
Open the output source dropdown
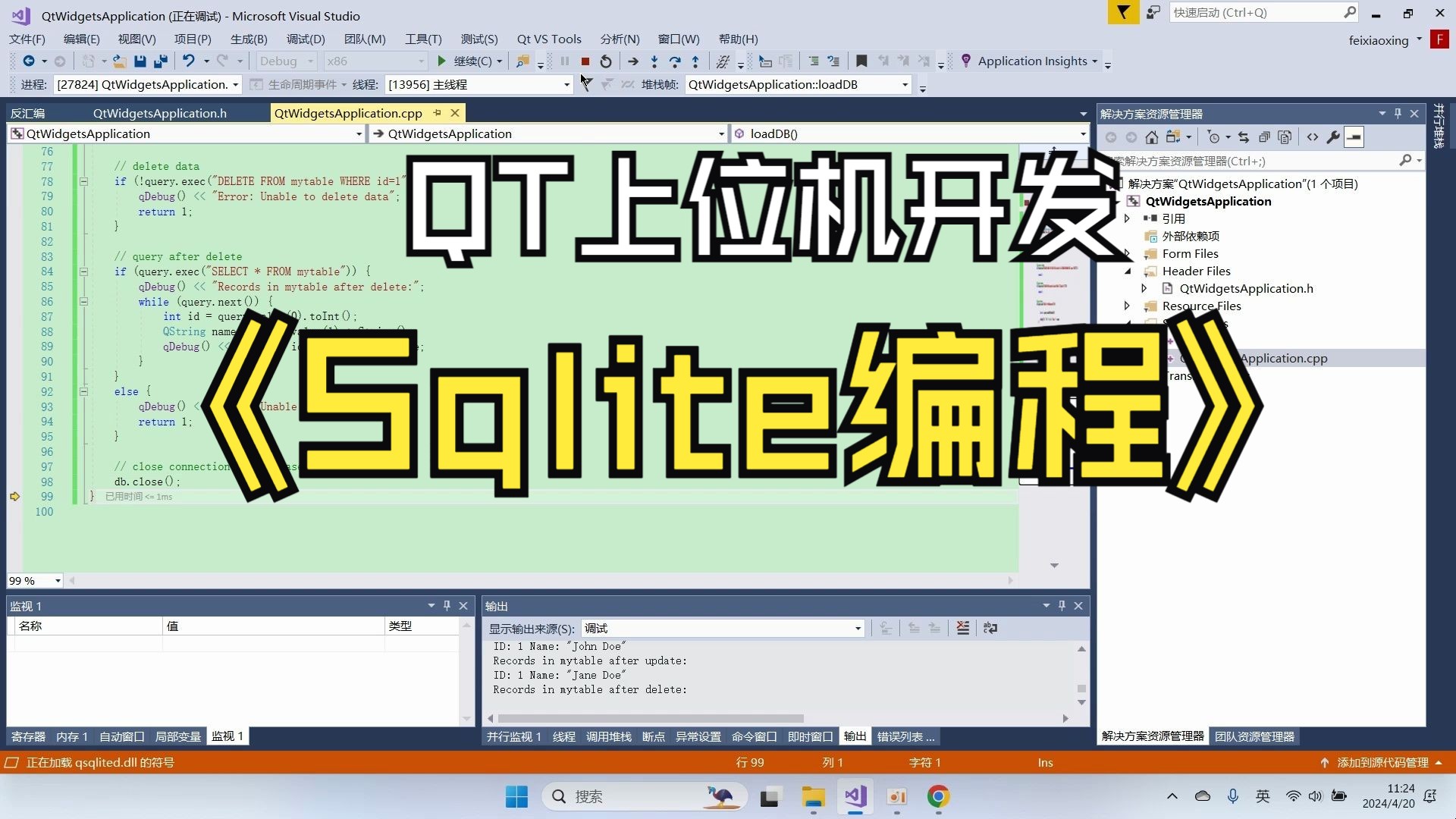click(x=858, y=629)
